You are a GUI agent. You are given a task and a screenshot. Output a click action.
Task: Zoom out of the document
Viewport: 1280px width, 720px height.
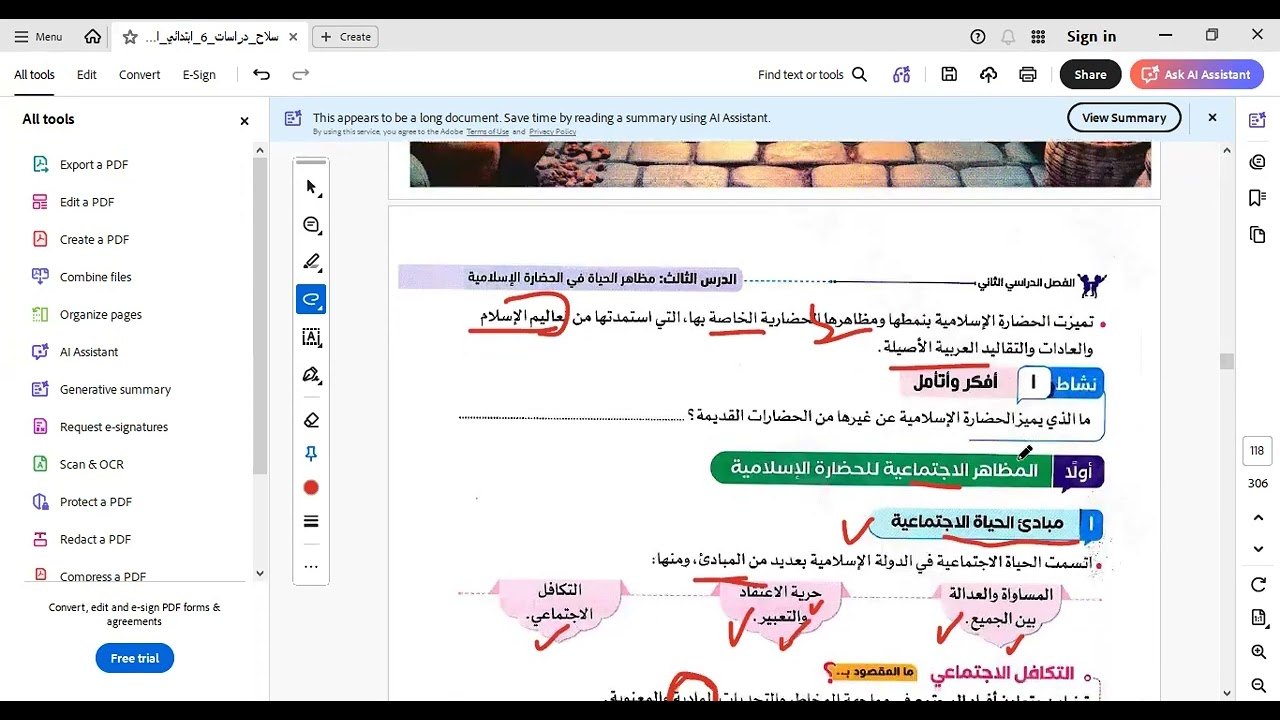pyautogui.click(x=1258, y=685)
